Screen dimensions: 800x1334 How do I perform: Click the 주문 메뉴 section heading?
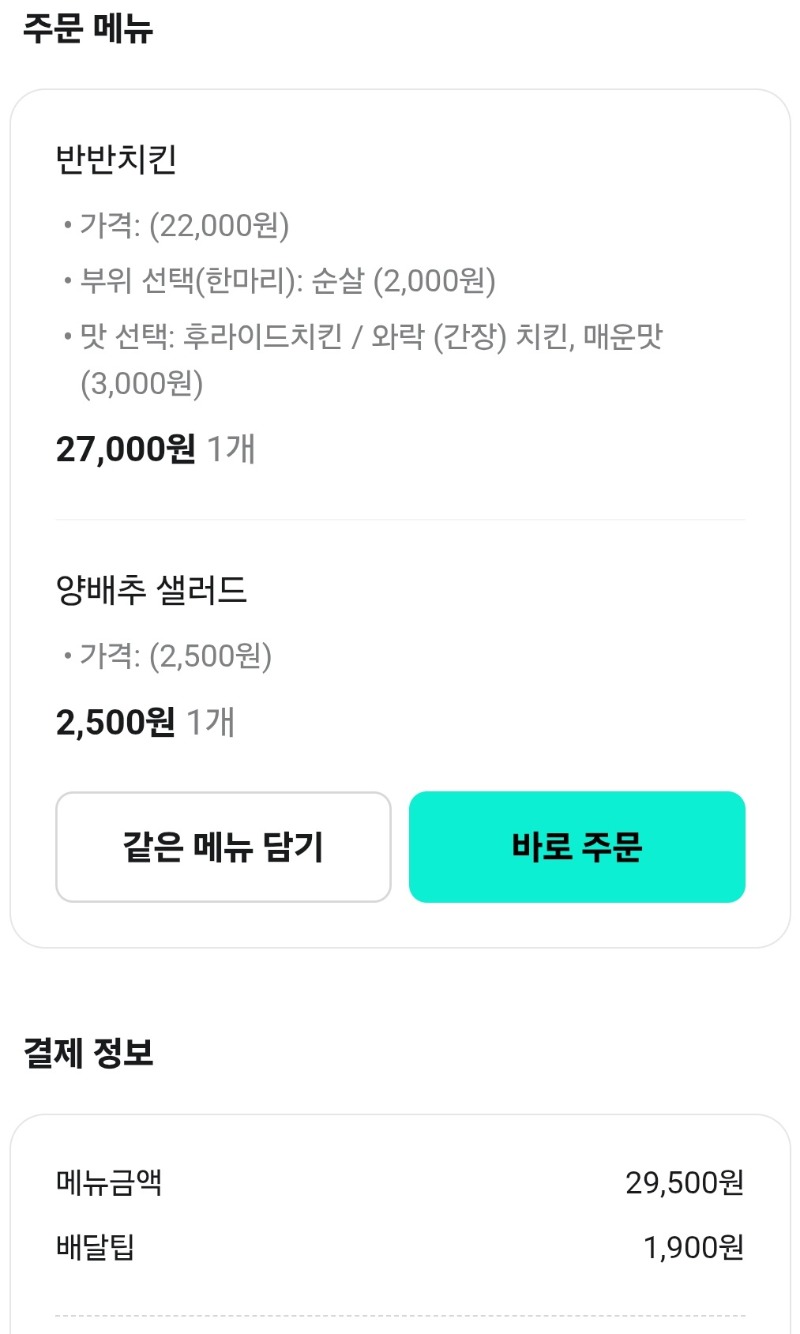[88, 29]
